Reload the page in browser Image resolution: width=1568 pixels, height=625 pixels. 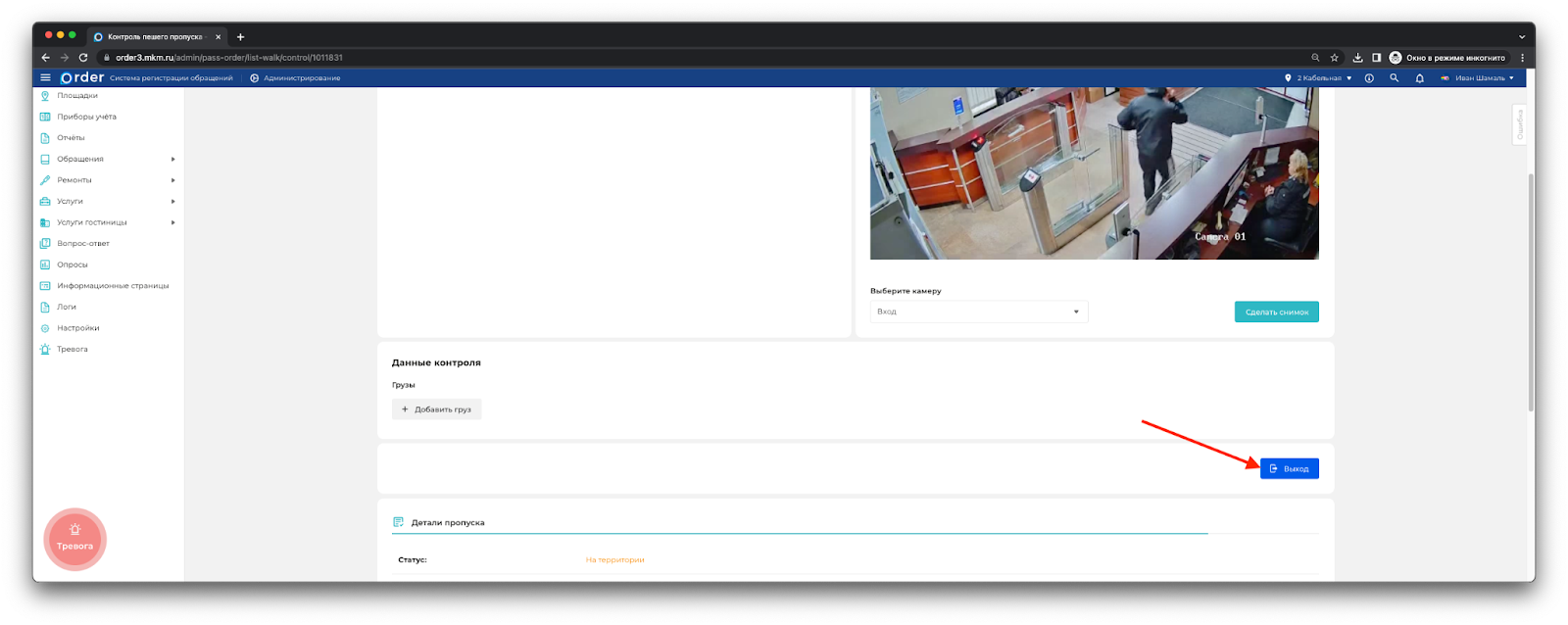pyautogui.click(x=83, y=58)
